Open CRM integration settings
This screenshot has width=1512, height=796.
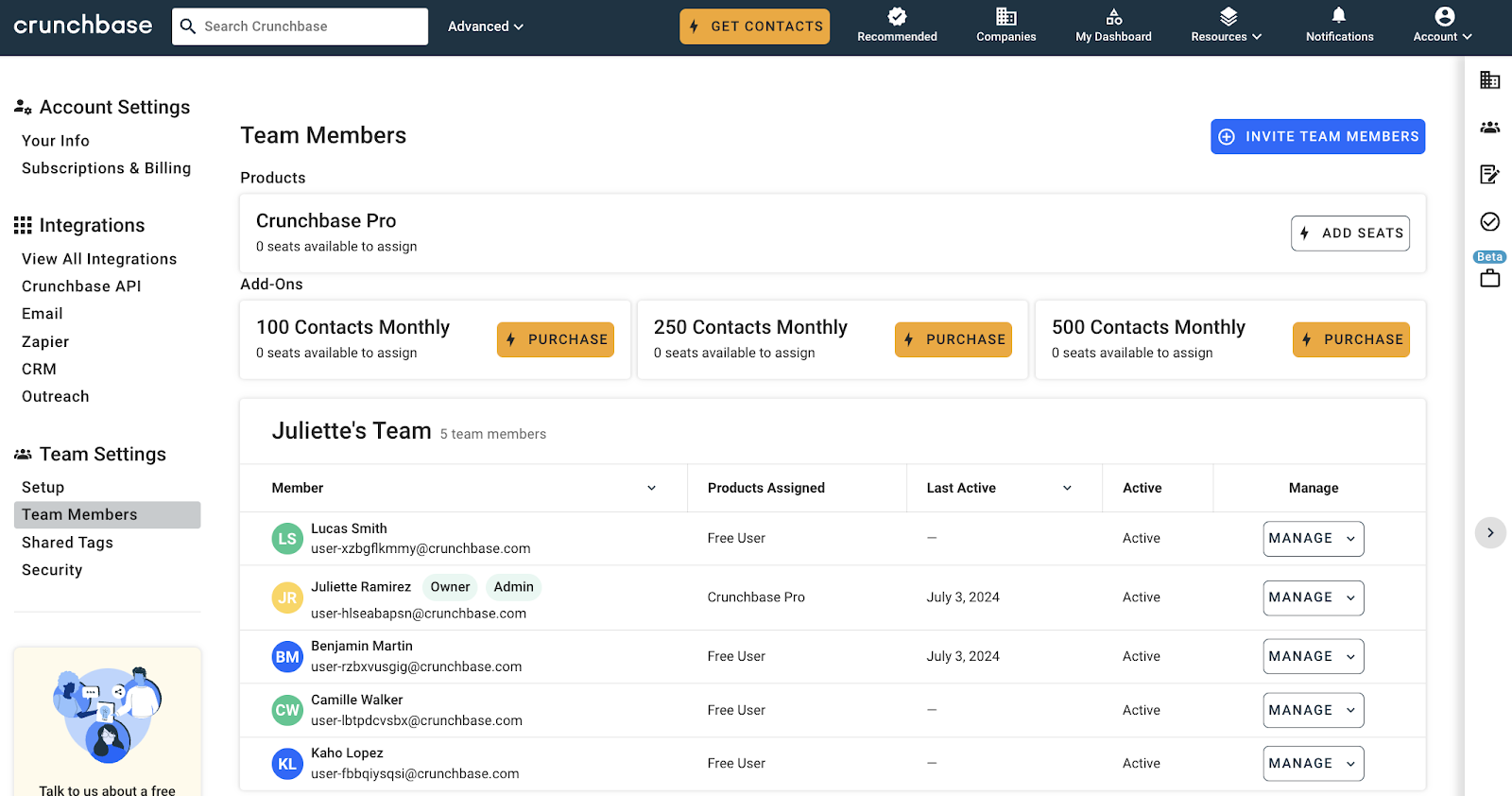click(39, 370)
